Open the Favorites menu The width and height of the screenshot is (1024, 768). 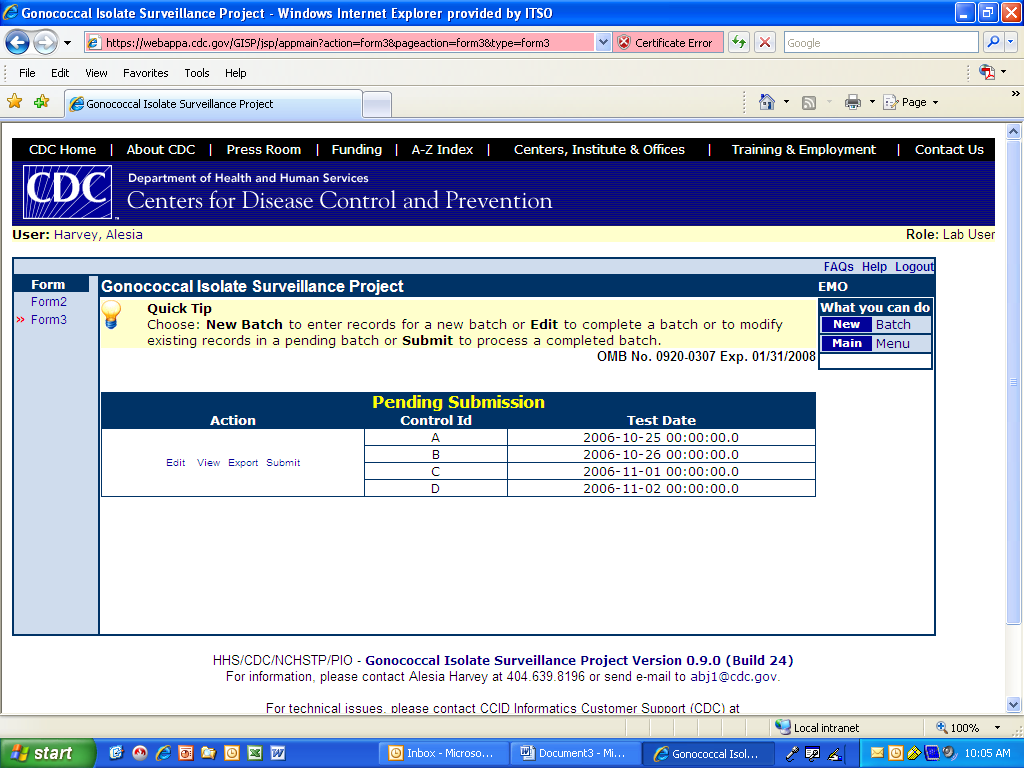(146, 73)
